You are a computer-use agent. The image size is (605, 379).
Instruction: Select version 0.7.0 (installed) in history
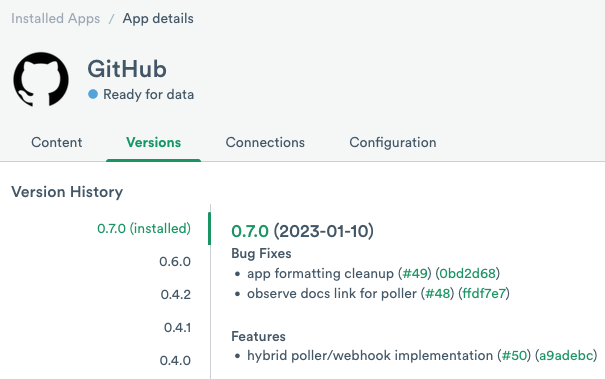(144, 228)
